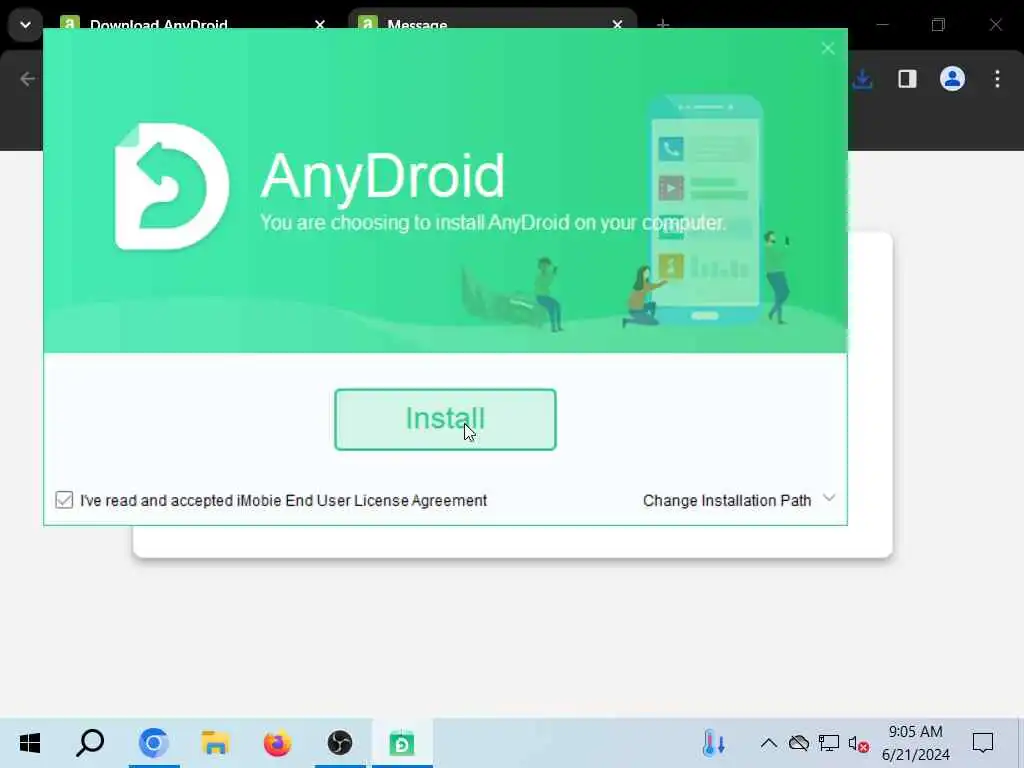Click the AnyDroid logo icon

172,187
